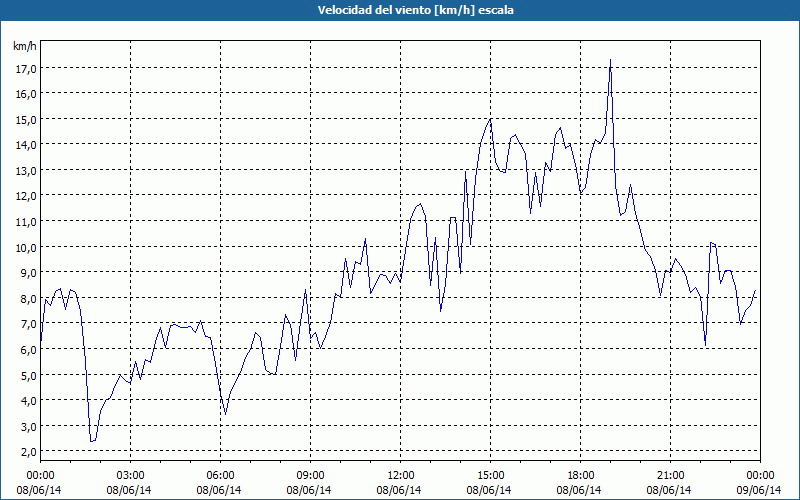Click the '09:00' time axis label
The height and width of the screenshot is (500, 800).
(x=311, y=476)
